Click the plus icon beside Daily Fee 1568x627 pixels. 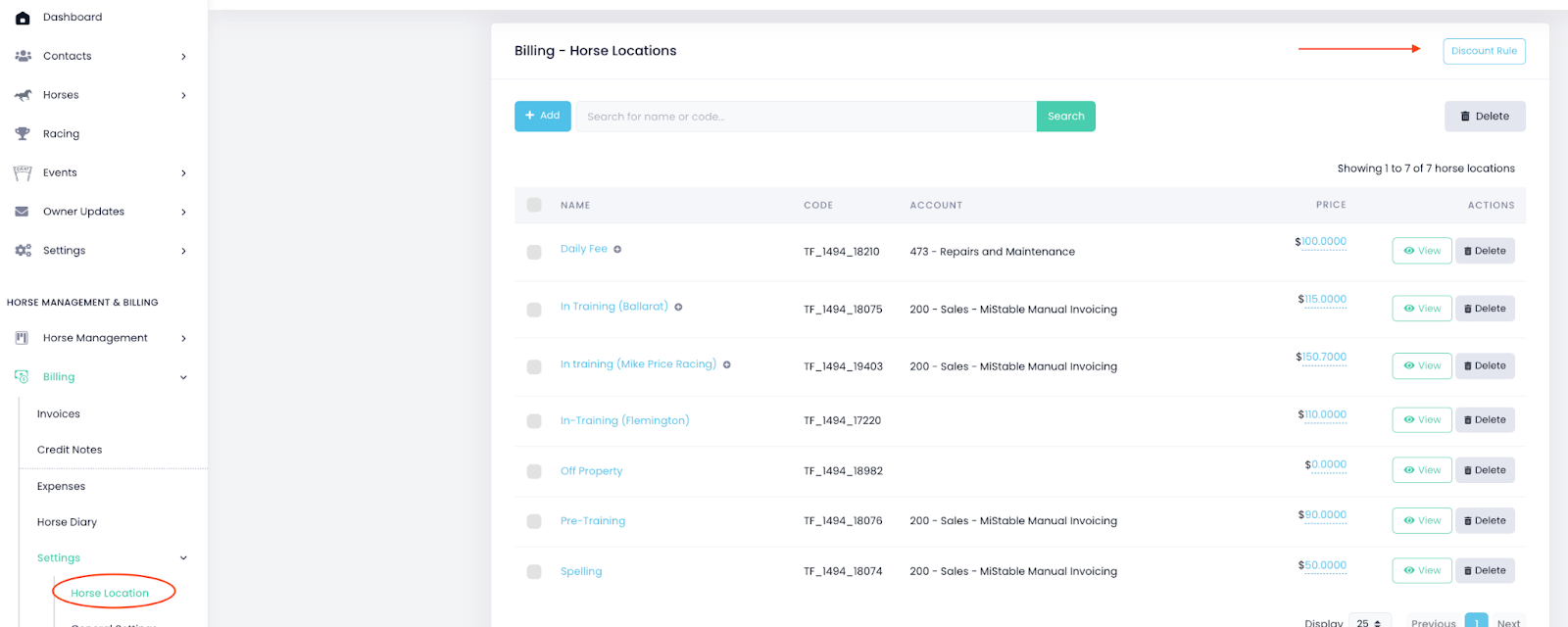point(617,250)
